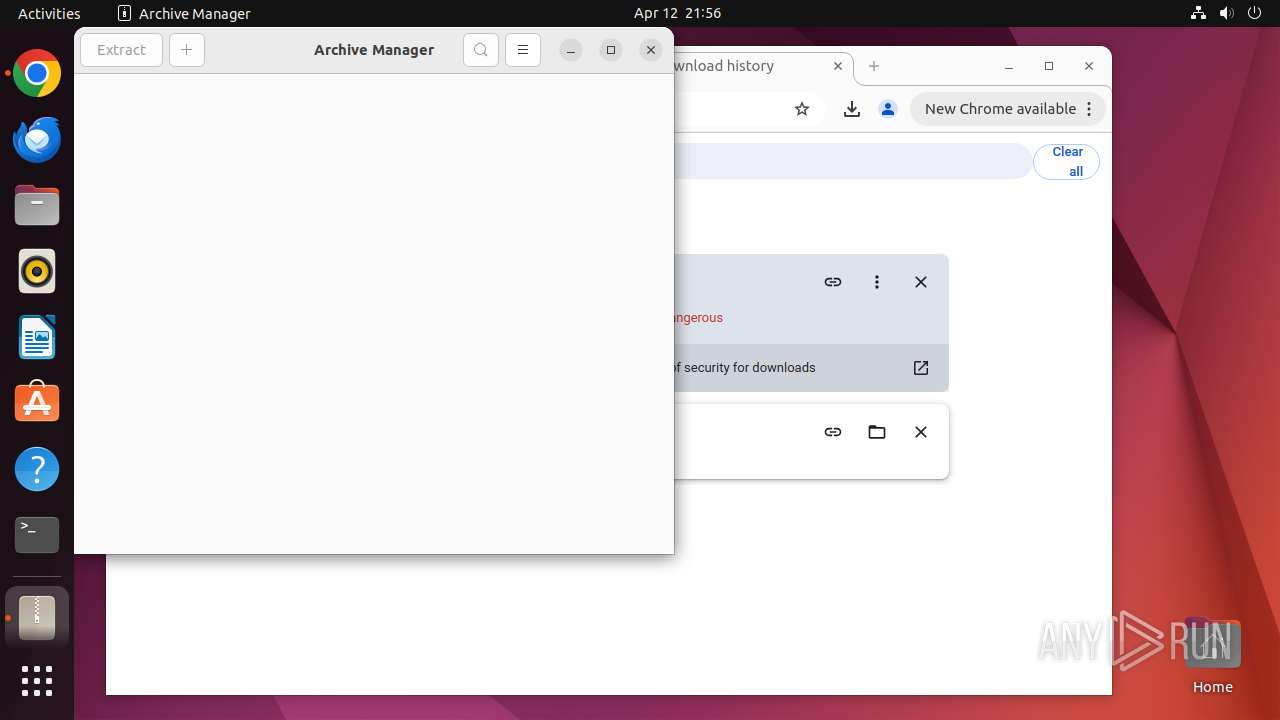Close the Chrome window
This screenshot has height=720, width=1280.
pos(1089,66)
